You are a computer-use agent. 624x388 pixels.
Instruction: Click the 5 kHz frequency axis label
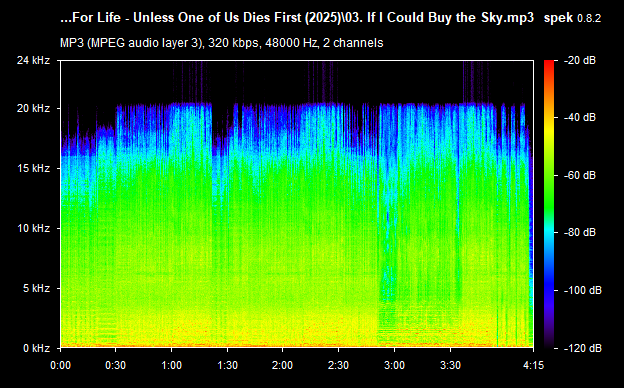click(36, 288)
